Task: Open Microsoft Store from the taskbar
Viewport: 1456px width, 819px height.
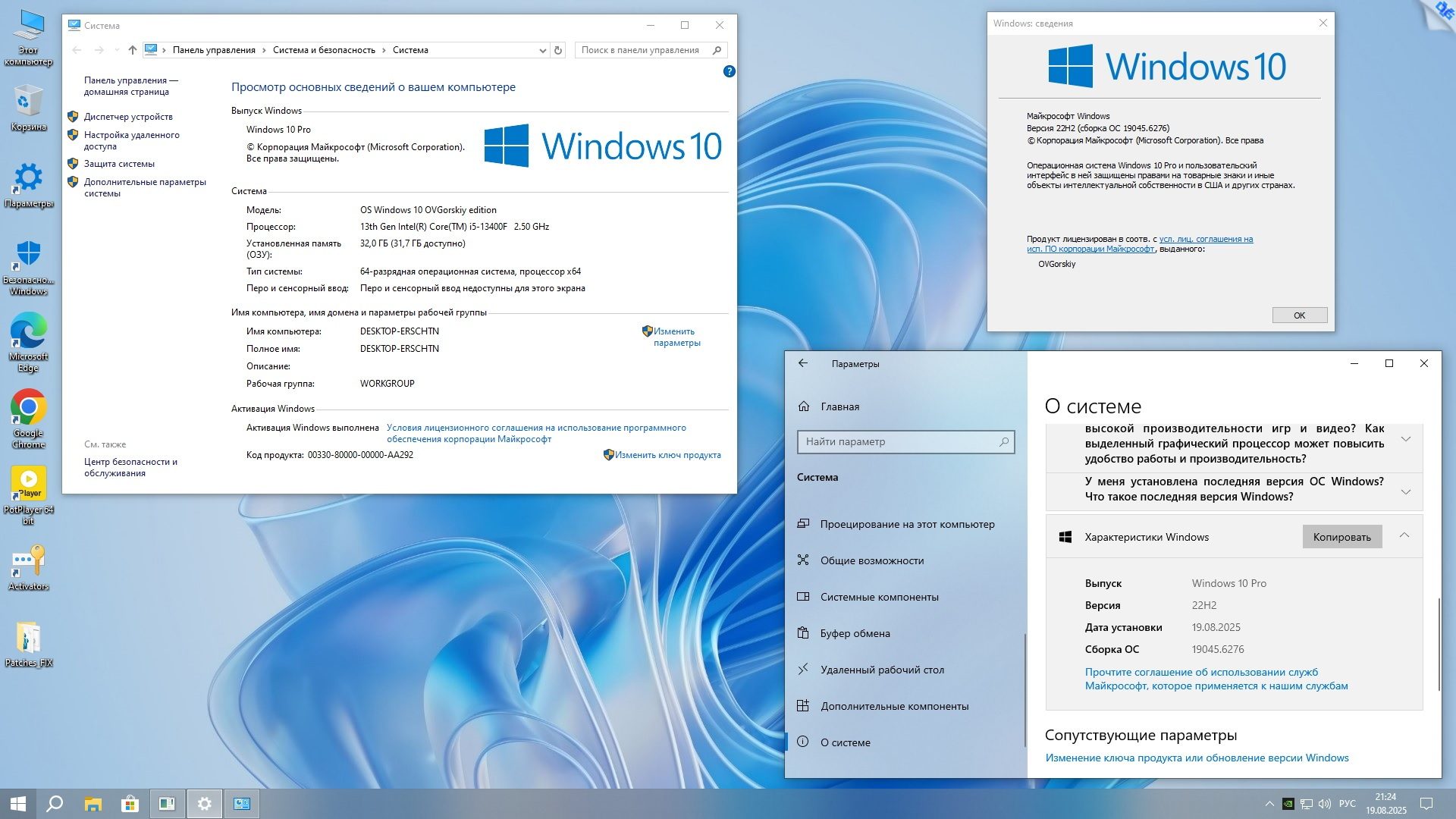Action: click(130, 804)
